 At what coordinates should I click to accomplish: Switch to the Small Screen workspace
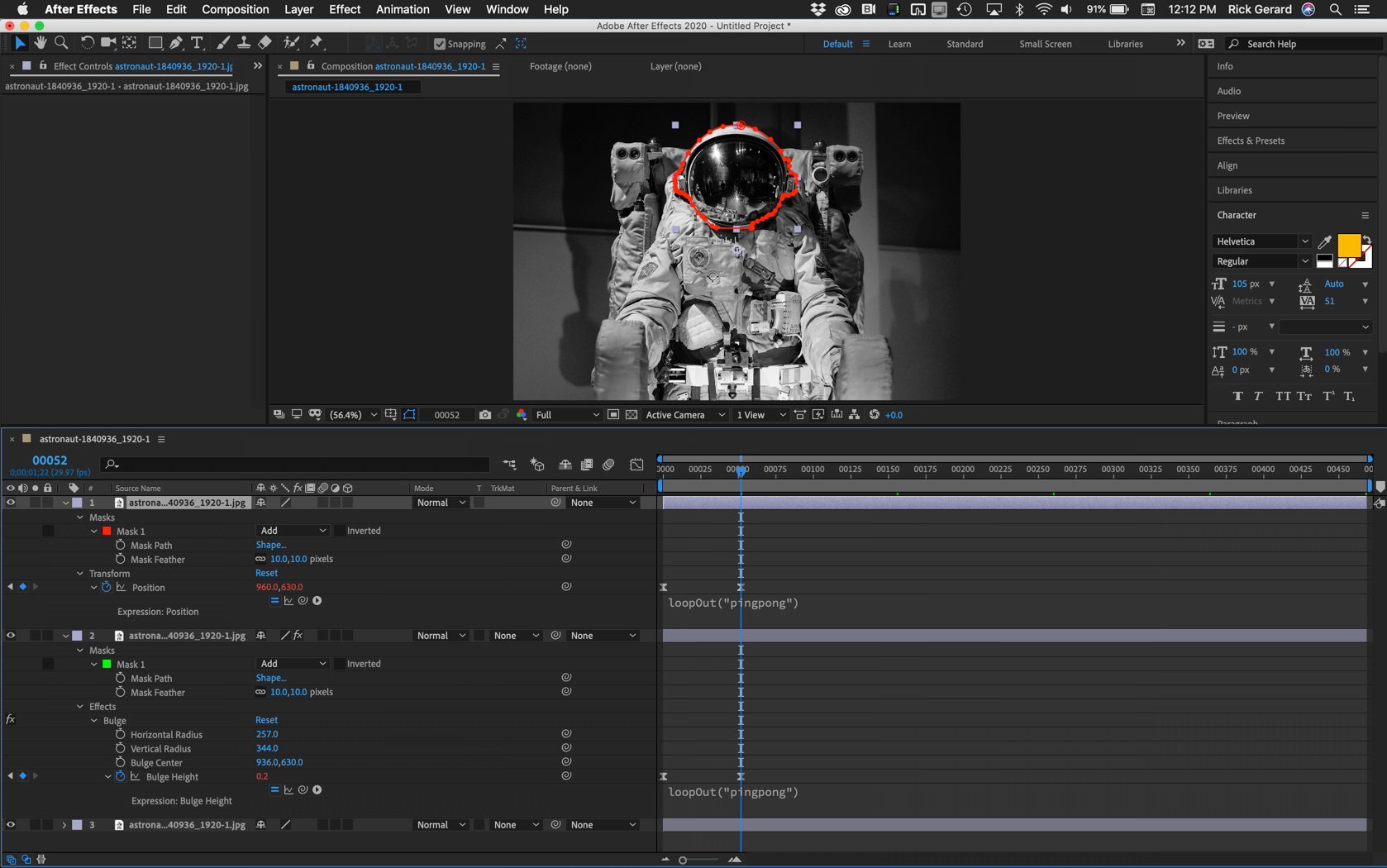click(x=1045, y=43)
